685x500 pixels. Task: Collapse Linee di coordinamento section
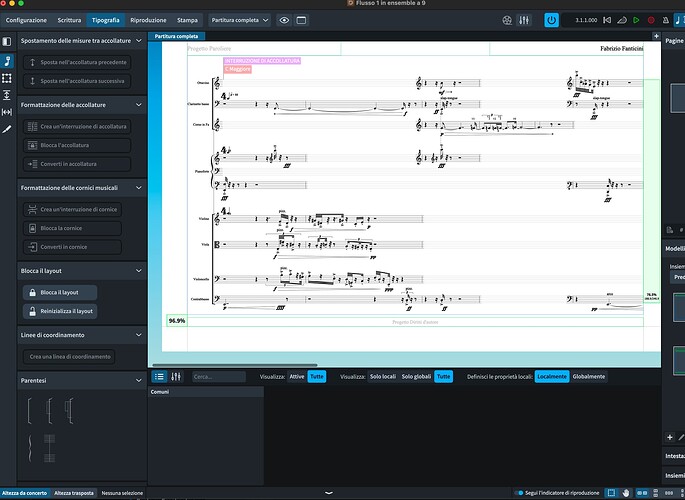pyautogui.click(x=138, y=335)
